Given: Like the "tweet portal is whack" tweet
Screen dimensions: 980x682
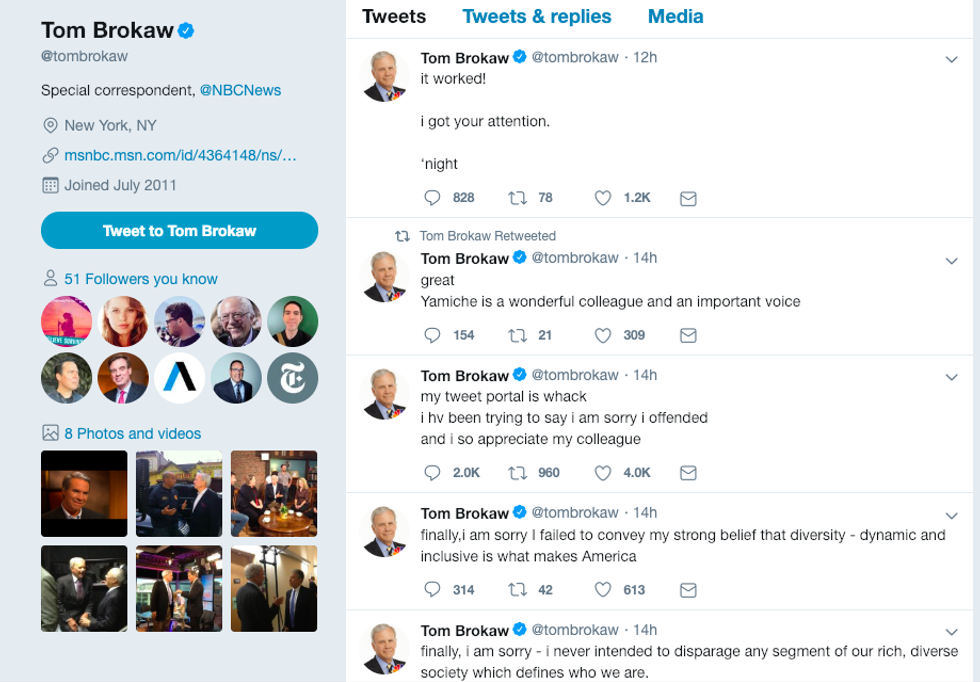Looking at the screenshot, I should (603, 473).
